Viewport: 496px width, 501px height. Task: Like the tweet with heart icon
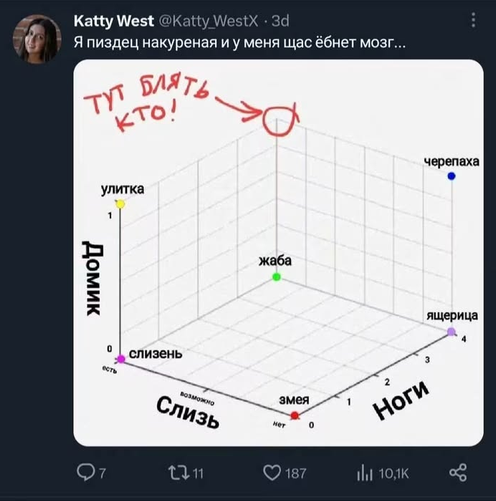pos(272,473)
